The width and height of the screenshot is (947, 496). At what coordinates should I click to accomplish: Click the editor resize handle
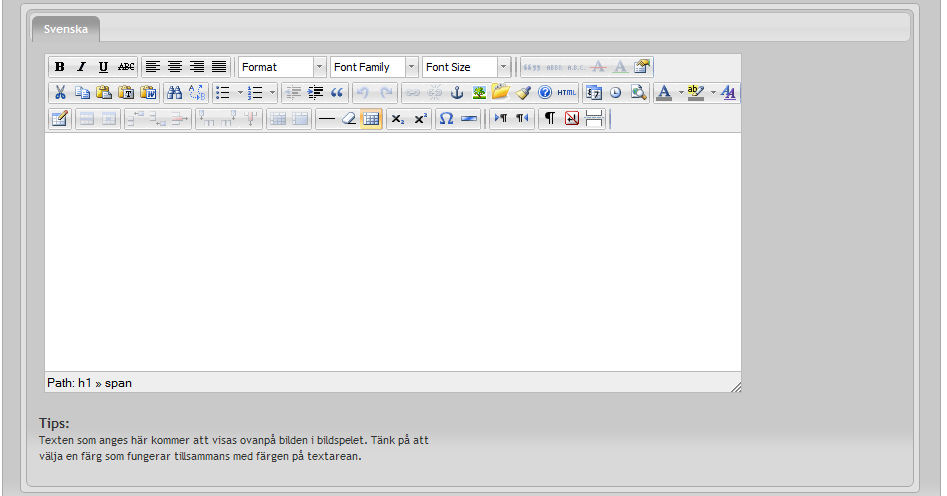pos(736,387)
